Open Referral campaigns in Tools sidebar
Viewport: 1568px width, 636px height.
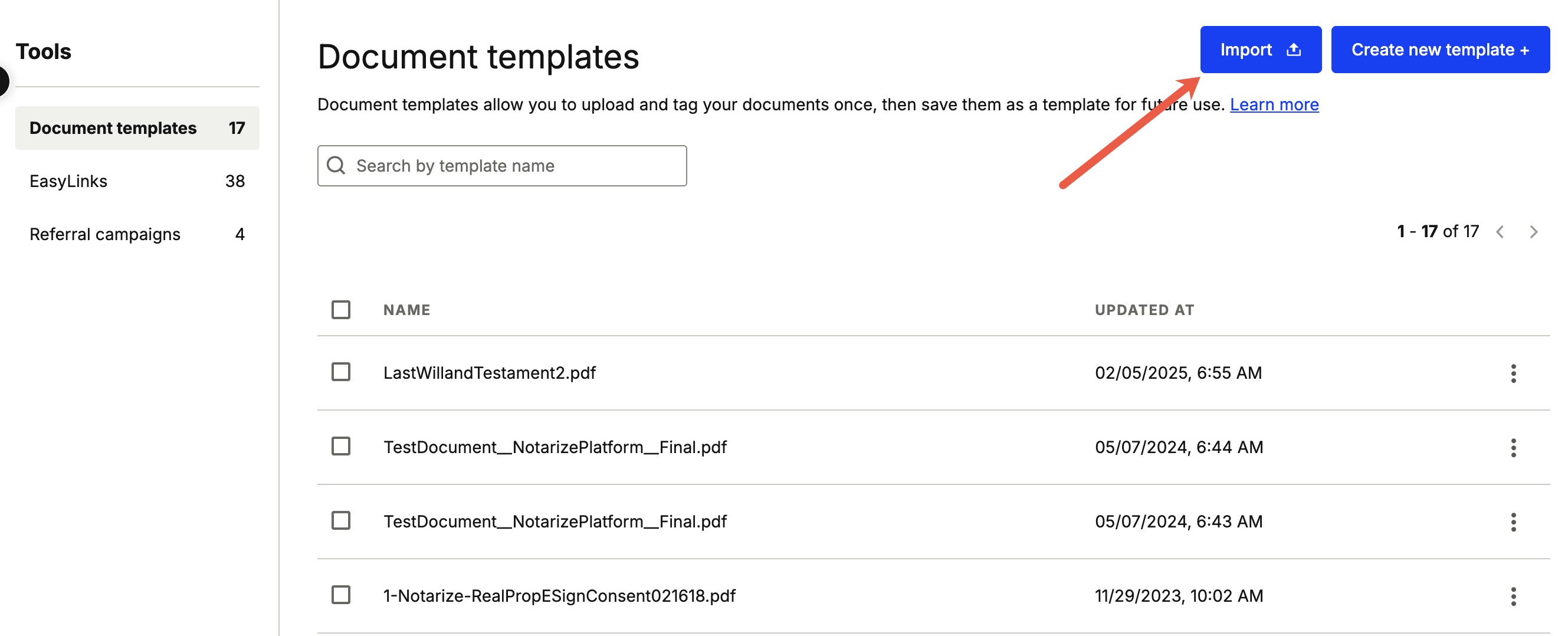tap(137, 234)
